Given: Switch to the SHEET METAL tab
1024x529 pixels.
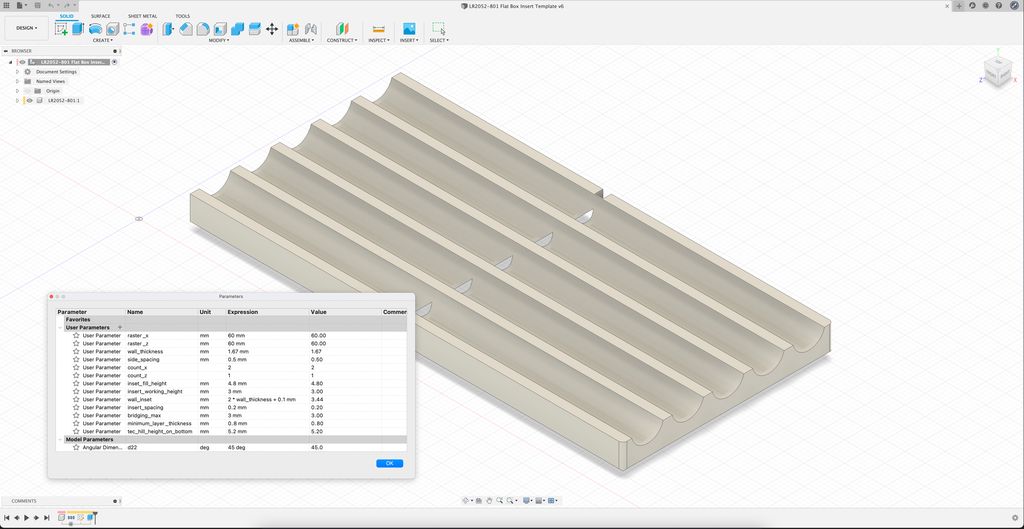Looking at the screenshot, I should 142,16.
